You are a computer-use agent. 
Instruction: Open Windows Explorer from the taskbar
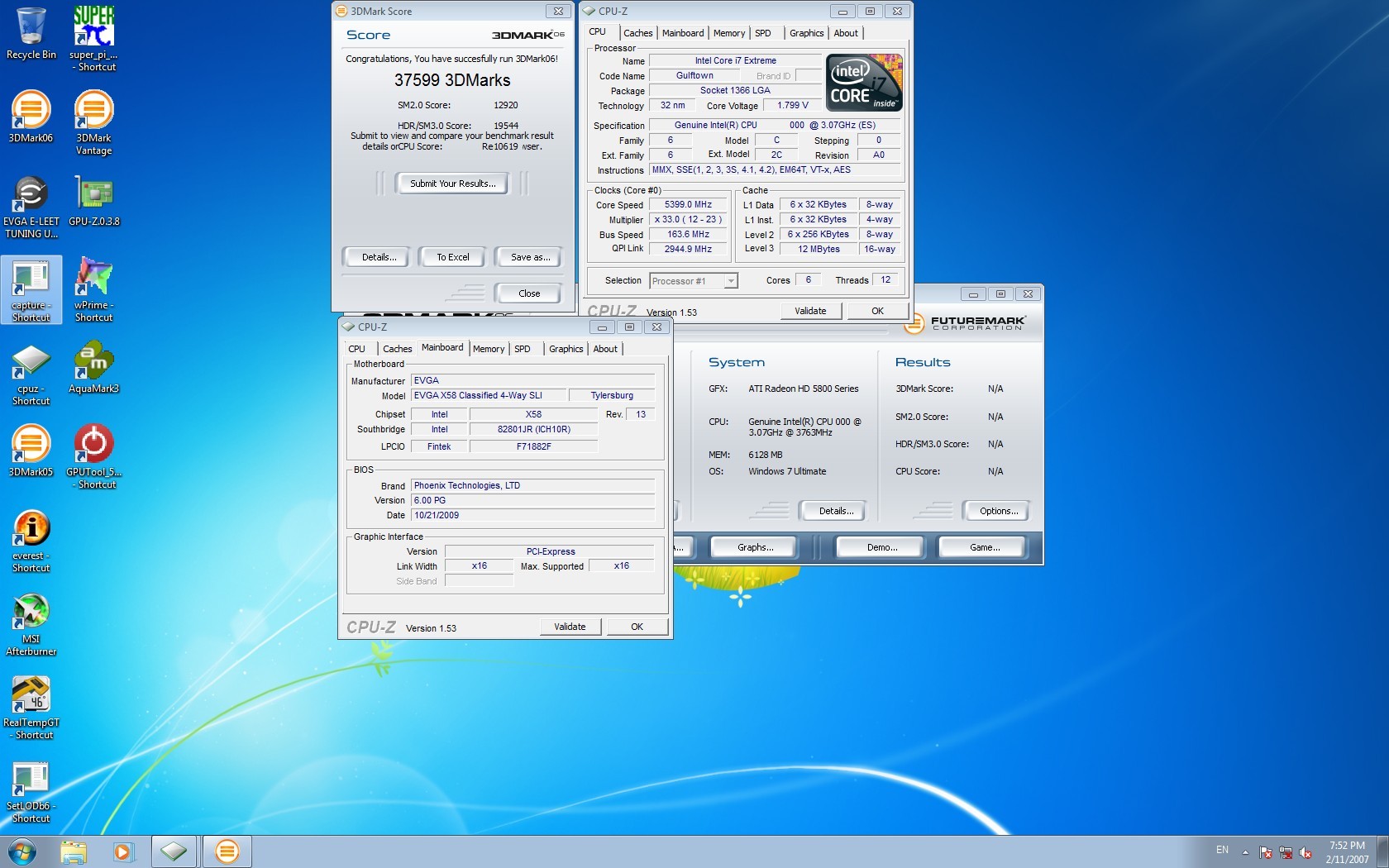coord(74,851)
